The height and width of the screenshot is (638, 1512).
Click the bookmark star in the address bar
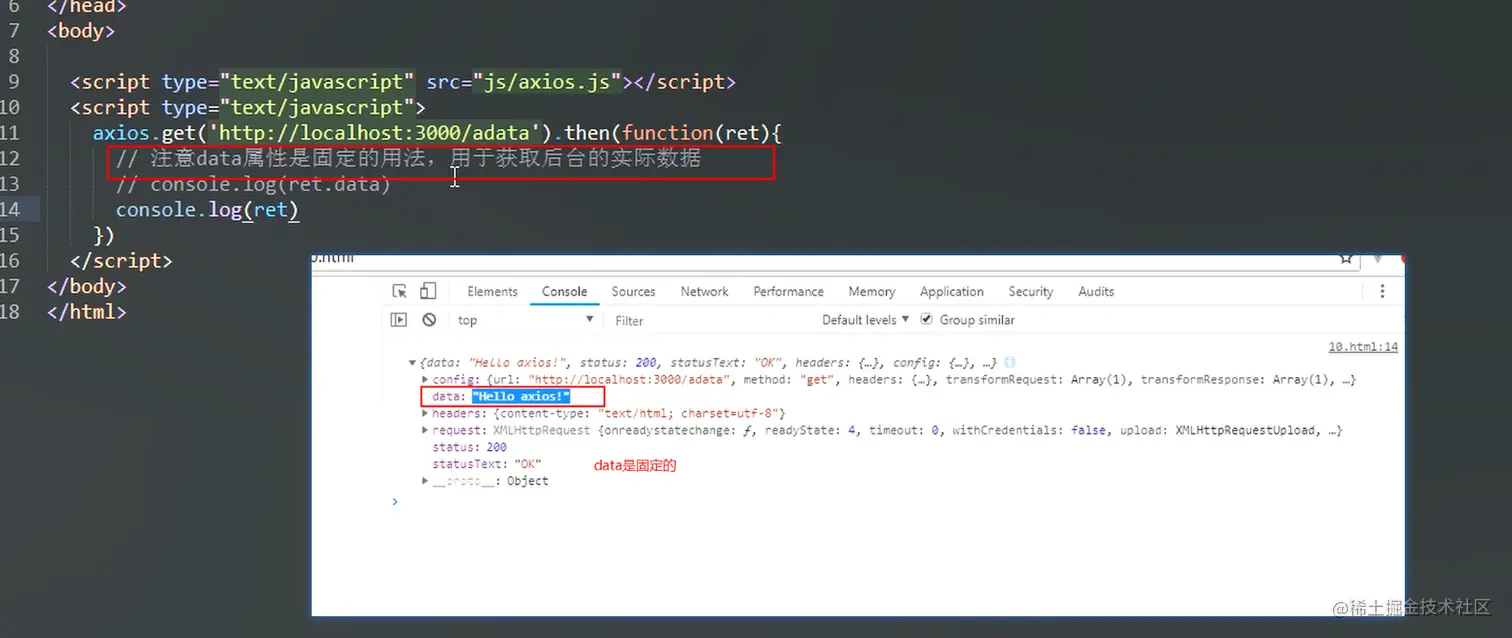click(x=1346, y=258)
